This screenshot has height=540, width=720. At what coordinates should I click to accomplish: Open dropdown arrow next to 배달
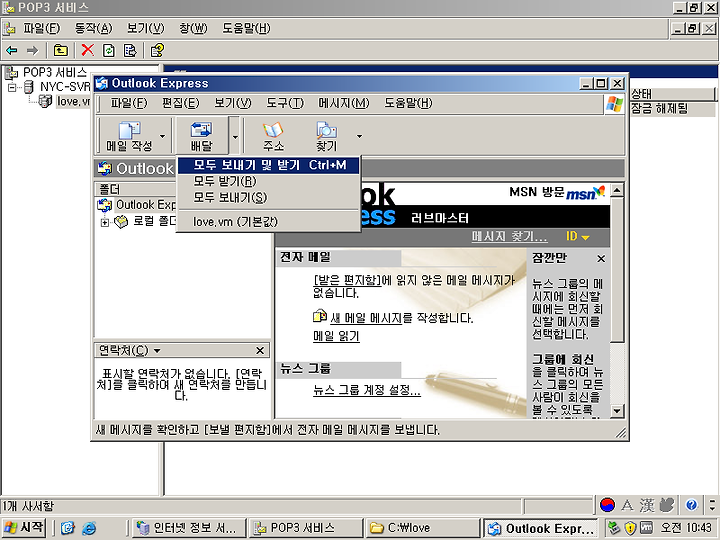(235, 136)
